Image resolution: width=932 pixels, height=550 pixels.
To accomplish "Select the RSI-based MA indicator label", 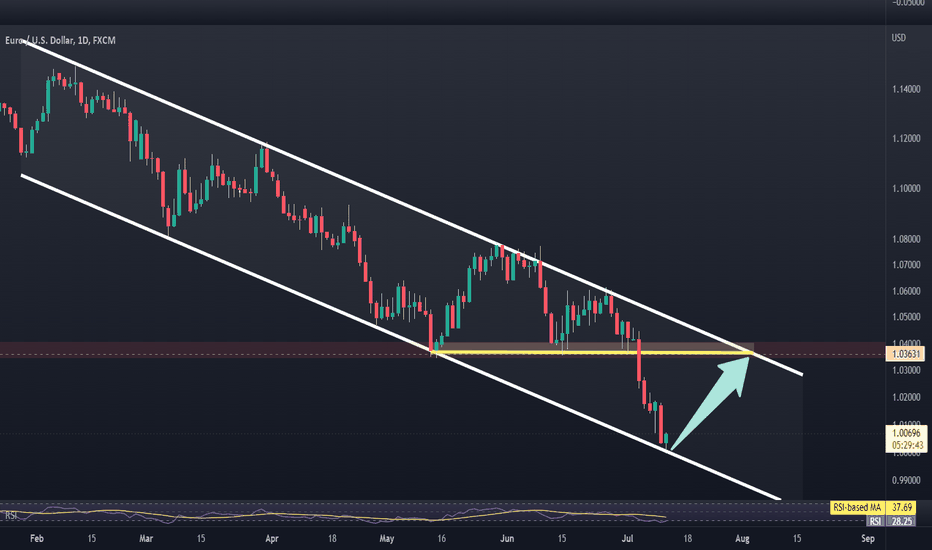I will [x=857, y=508].
